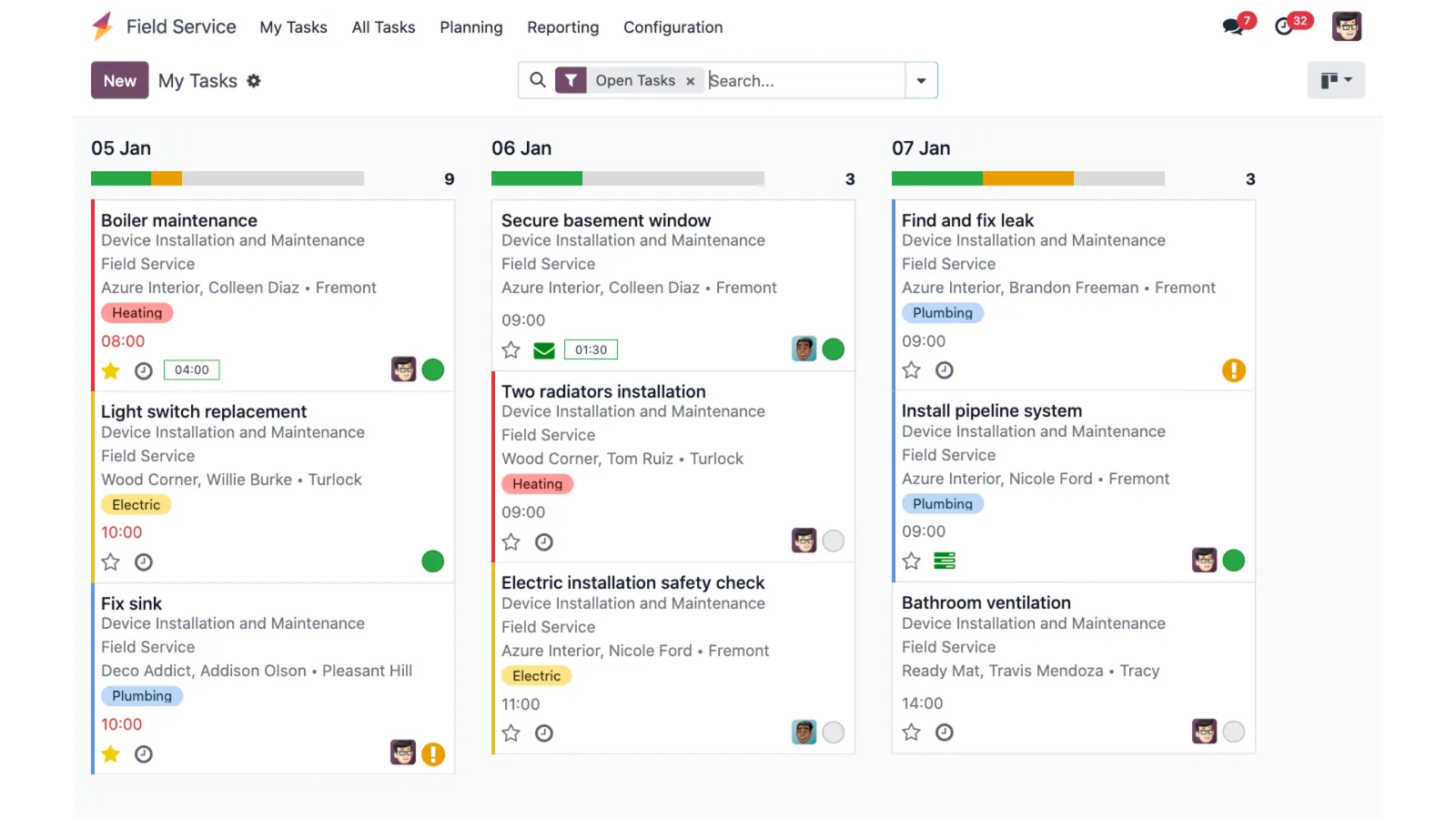Click the New button
The width and height of the screenshot is (1456, 819).
[x=120, y=80]
